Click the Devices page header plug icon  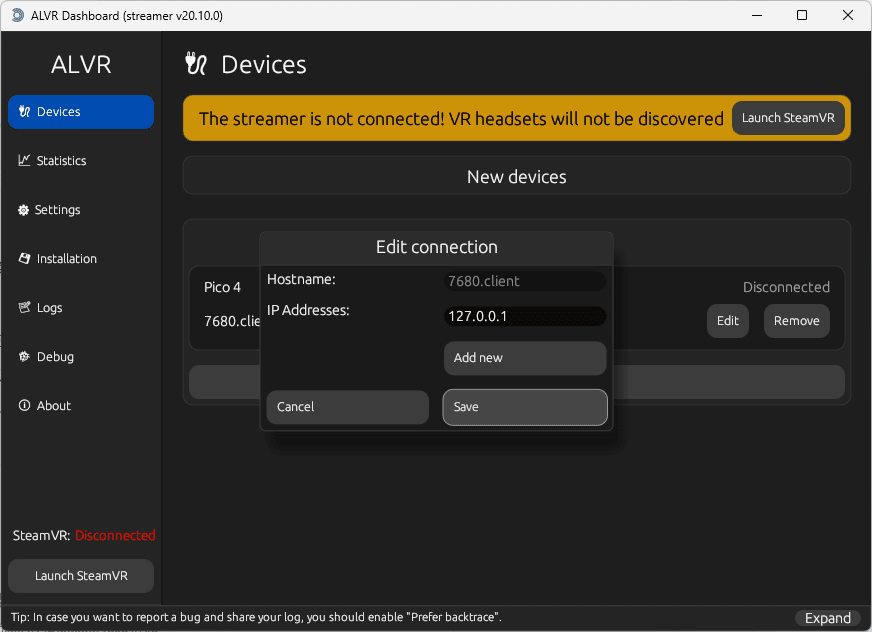click(x=196, y=64)
